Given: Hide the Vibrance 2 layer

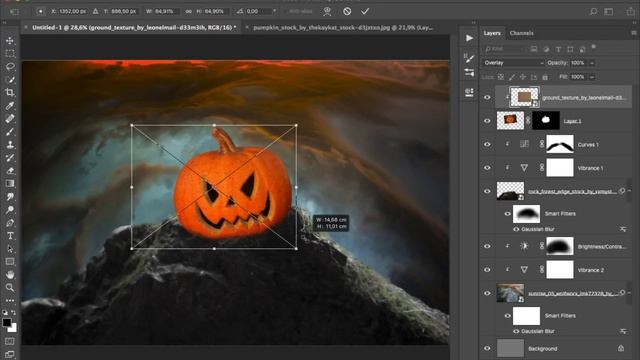Looking at the screenshot, I should point(487,270).
